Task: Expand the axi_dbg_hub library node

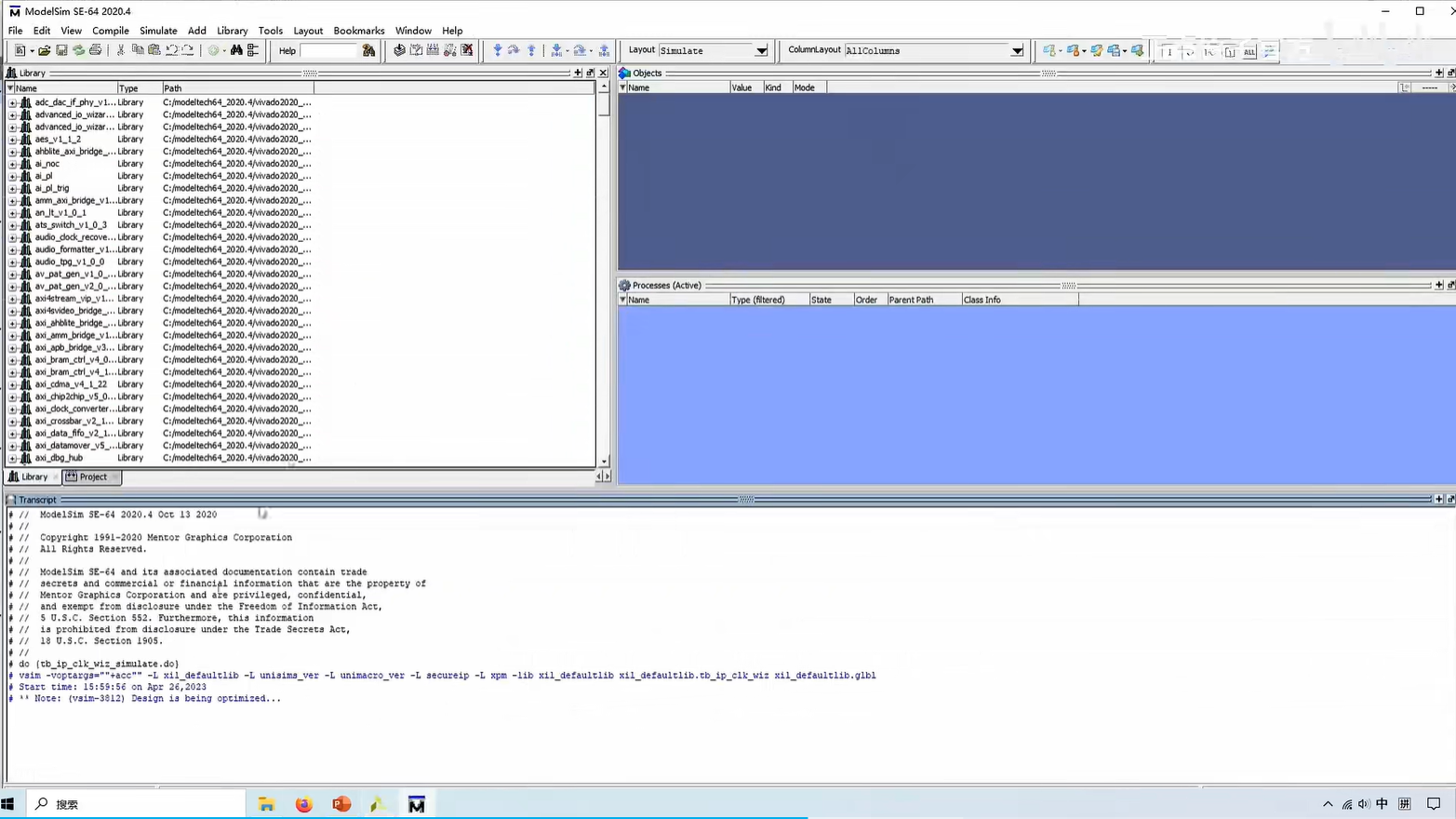Action: click(x=13, y=458)
